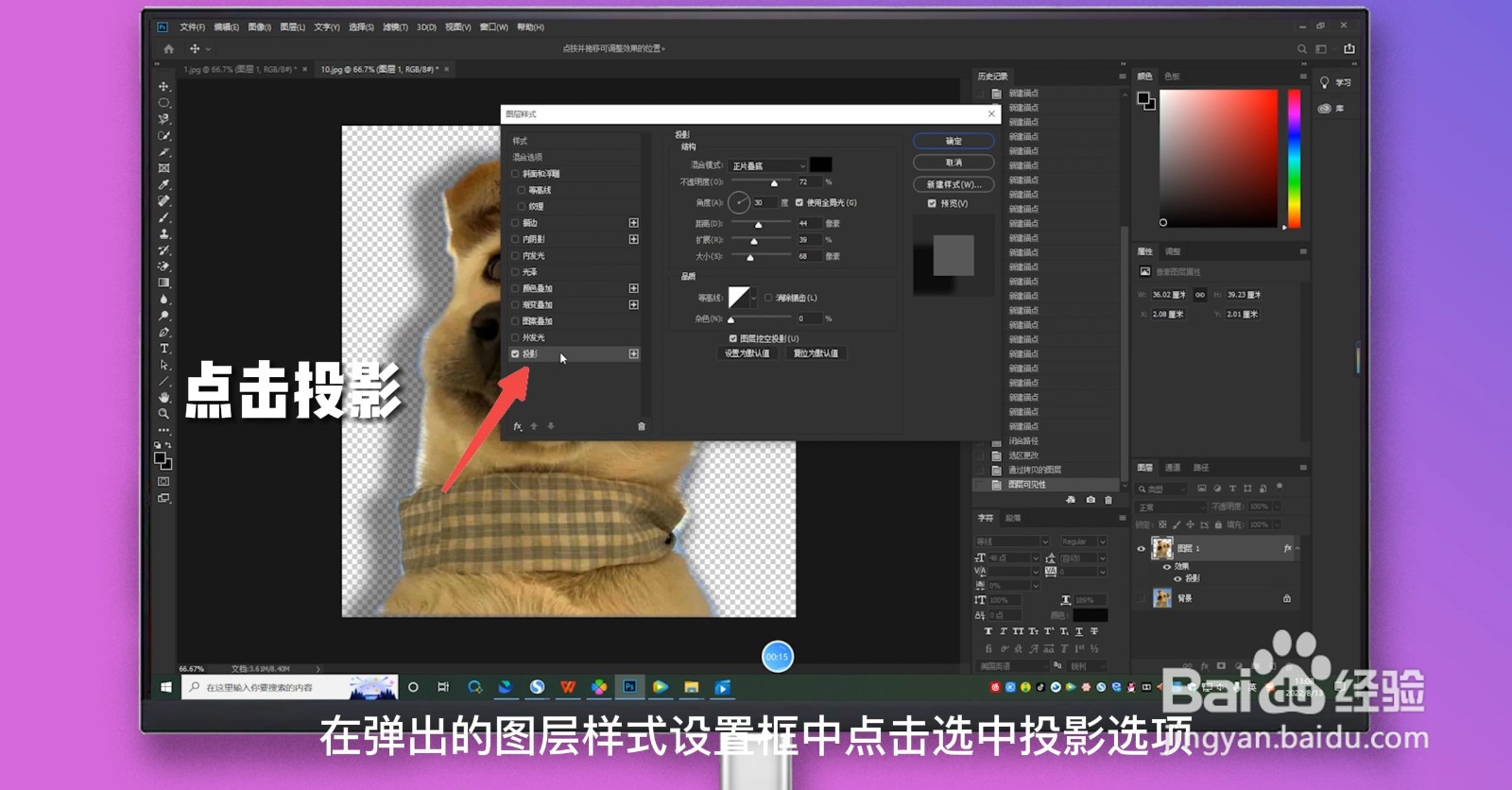This screenshot has width=1512, height=790.
Task: Collapse Layer 1 effects list arrow
Action: click(1297, 548)
